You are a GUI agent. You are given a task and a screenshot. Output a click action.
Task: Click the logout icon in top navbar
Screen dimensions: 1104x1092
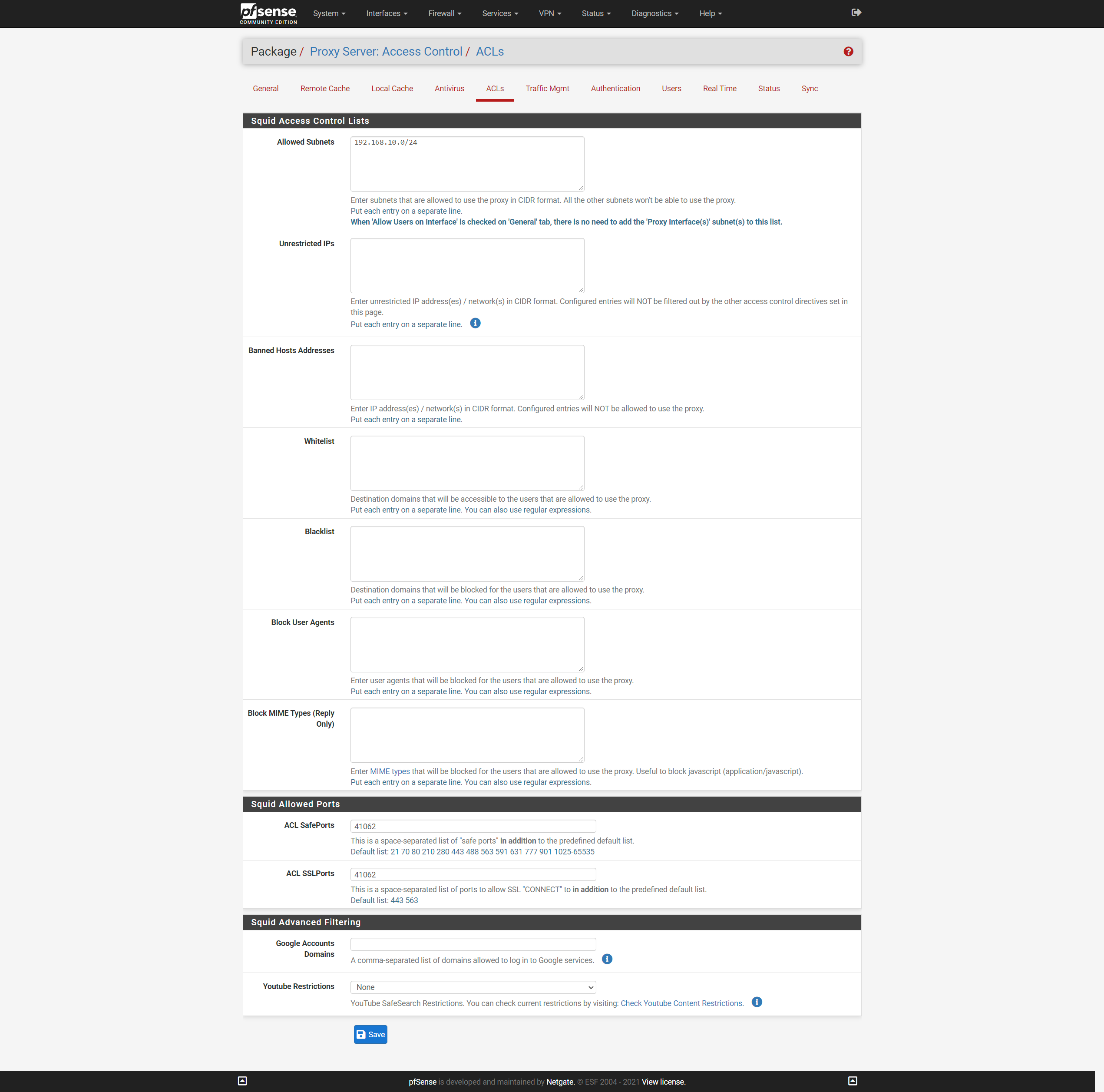[x=856, y=13]
